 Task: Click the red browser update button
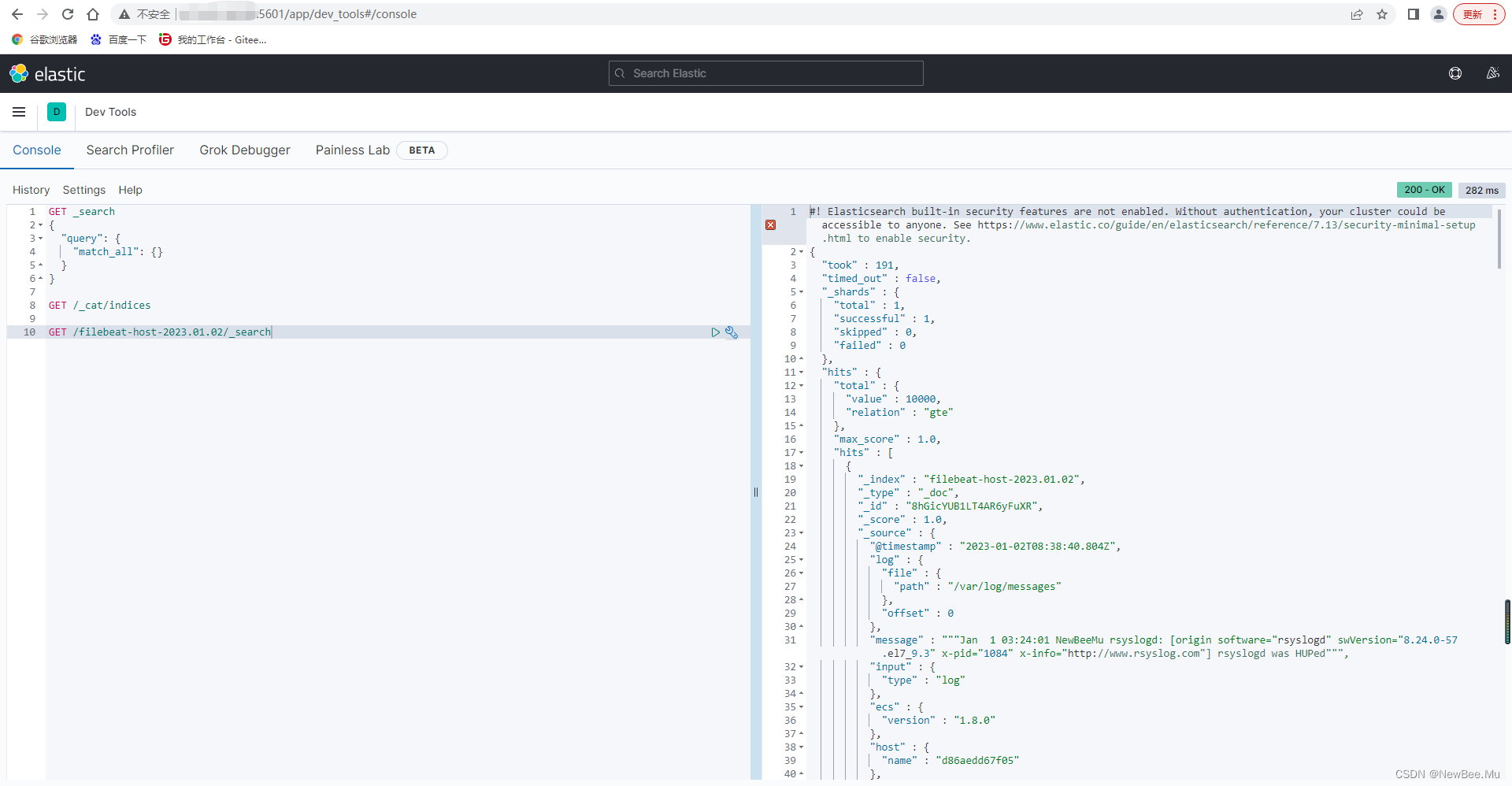[1479, 14]
